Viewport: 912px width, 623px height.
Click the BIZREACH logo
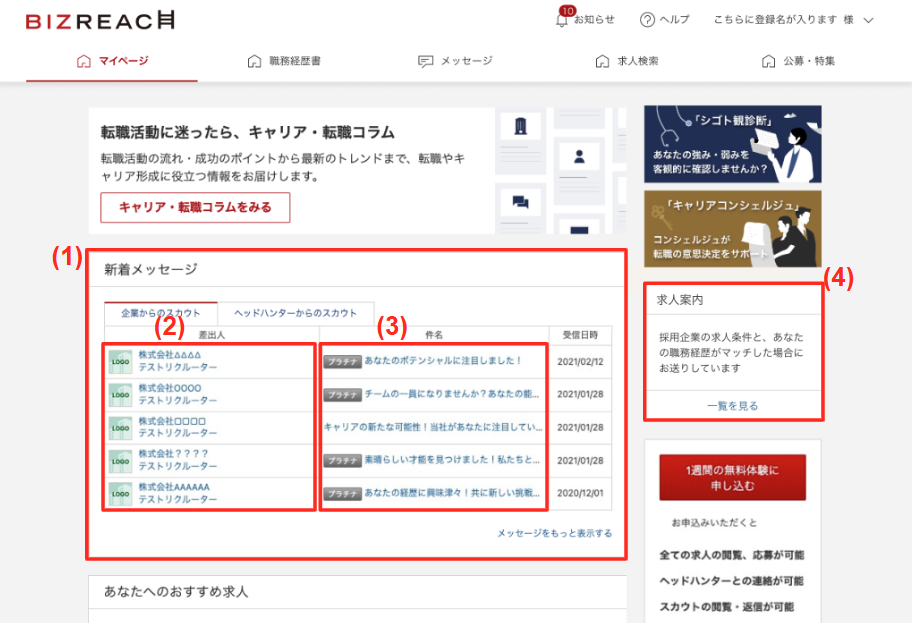click(100, 21)
